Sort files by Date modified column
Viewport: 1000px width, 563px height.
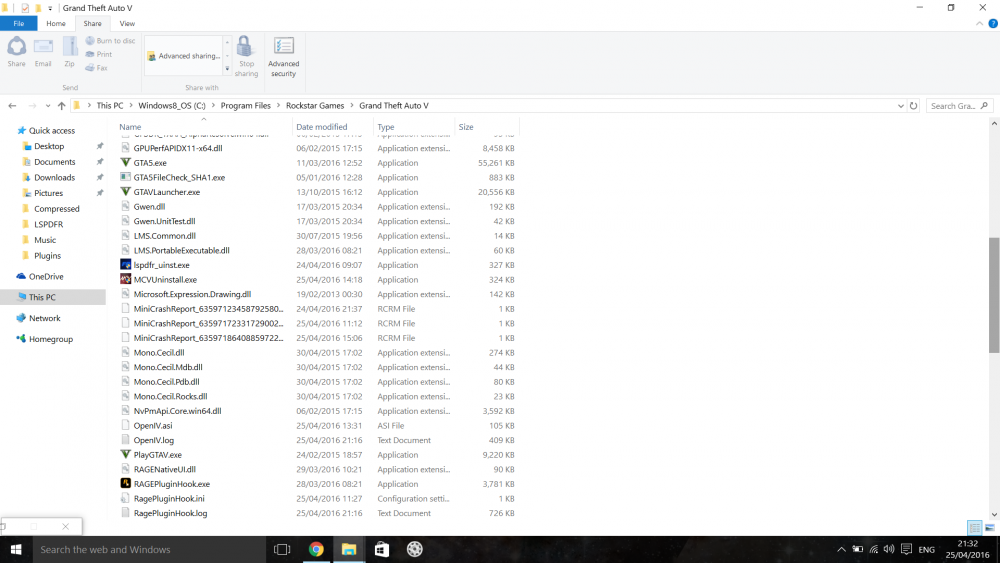click(x=321, y=127)
